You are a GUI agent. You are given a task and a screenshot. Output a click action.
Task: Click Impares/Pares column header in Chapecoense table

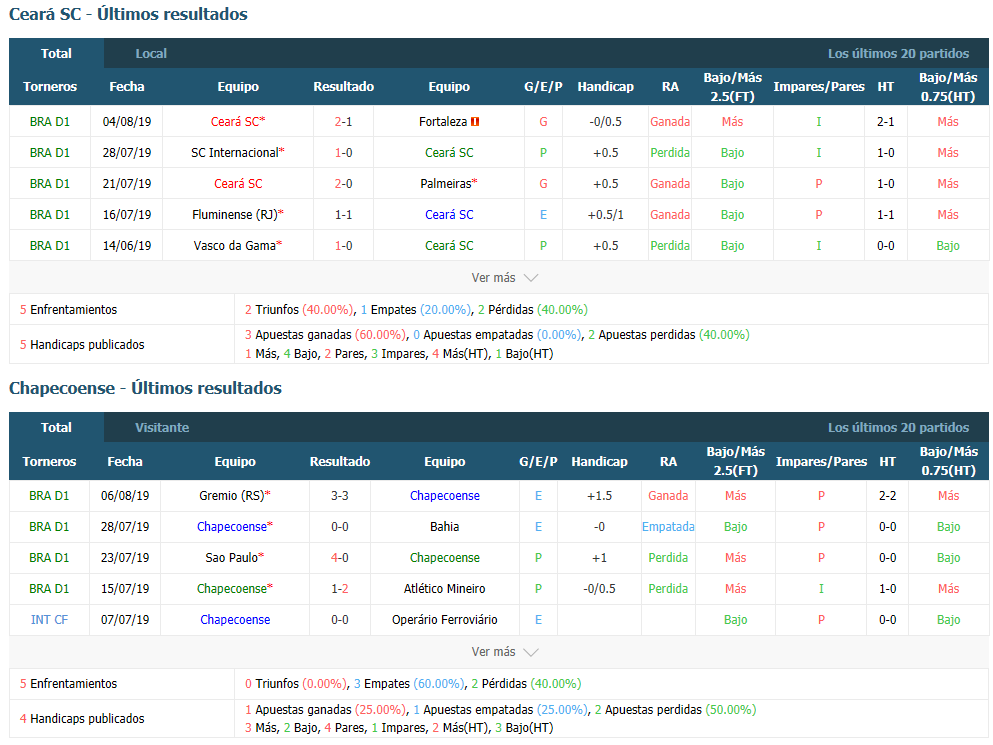tap(821, 461)
